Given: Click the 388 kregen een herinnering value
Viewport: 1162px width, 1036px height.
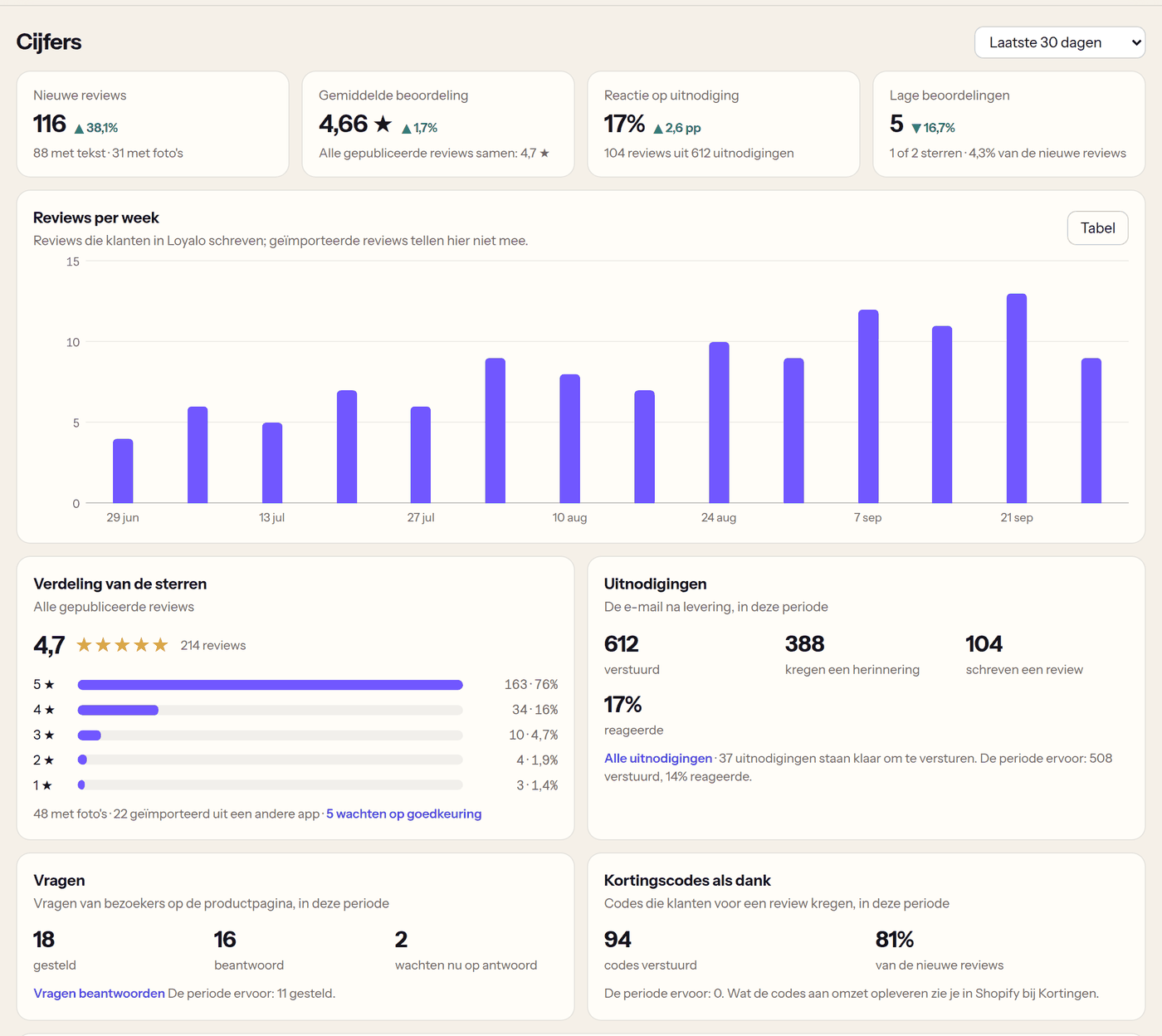Looking at the screenshot, I should [804, 644].
